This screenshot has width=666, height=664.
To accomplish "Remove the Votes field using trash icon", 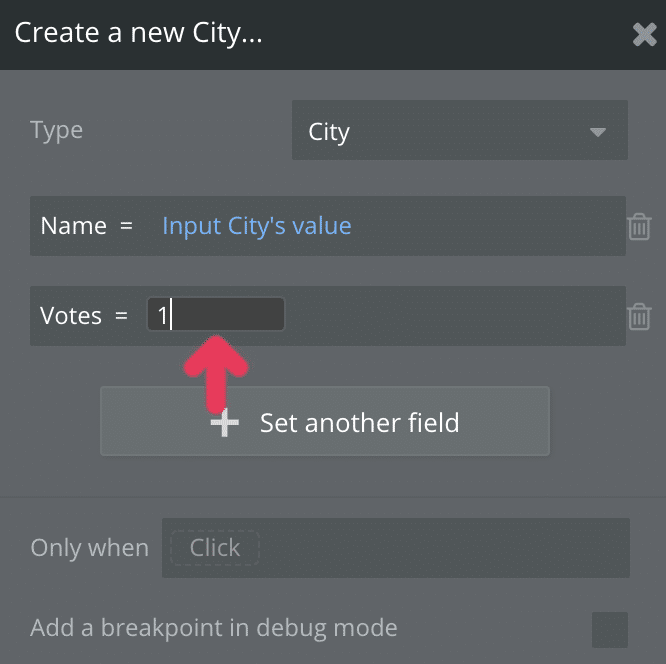I will click(x=639, y=317).
